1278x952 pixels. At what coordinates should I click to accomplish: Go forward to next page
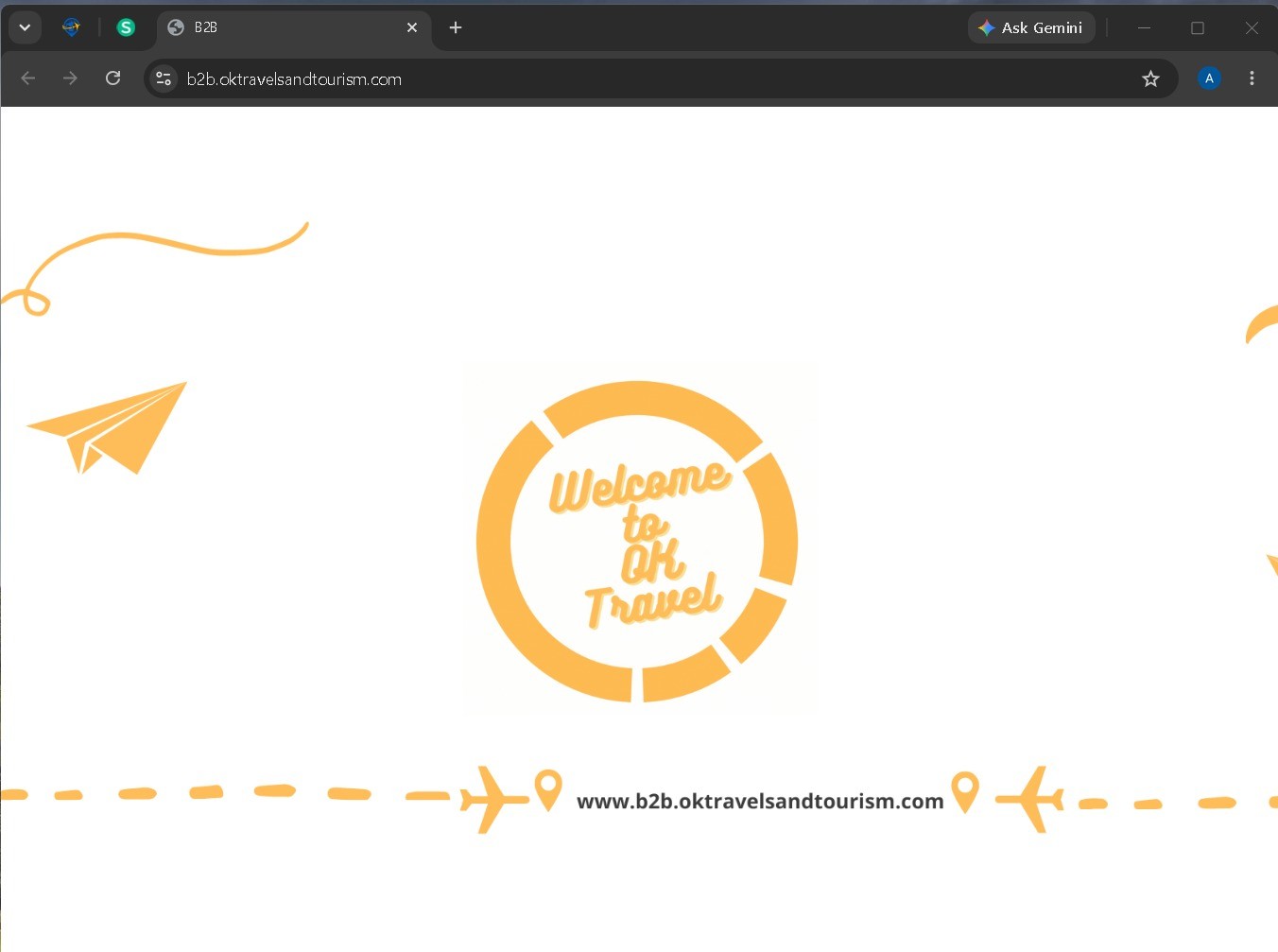[x=70, y=78]
